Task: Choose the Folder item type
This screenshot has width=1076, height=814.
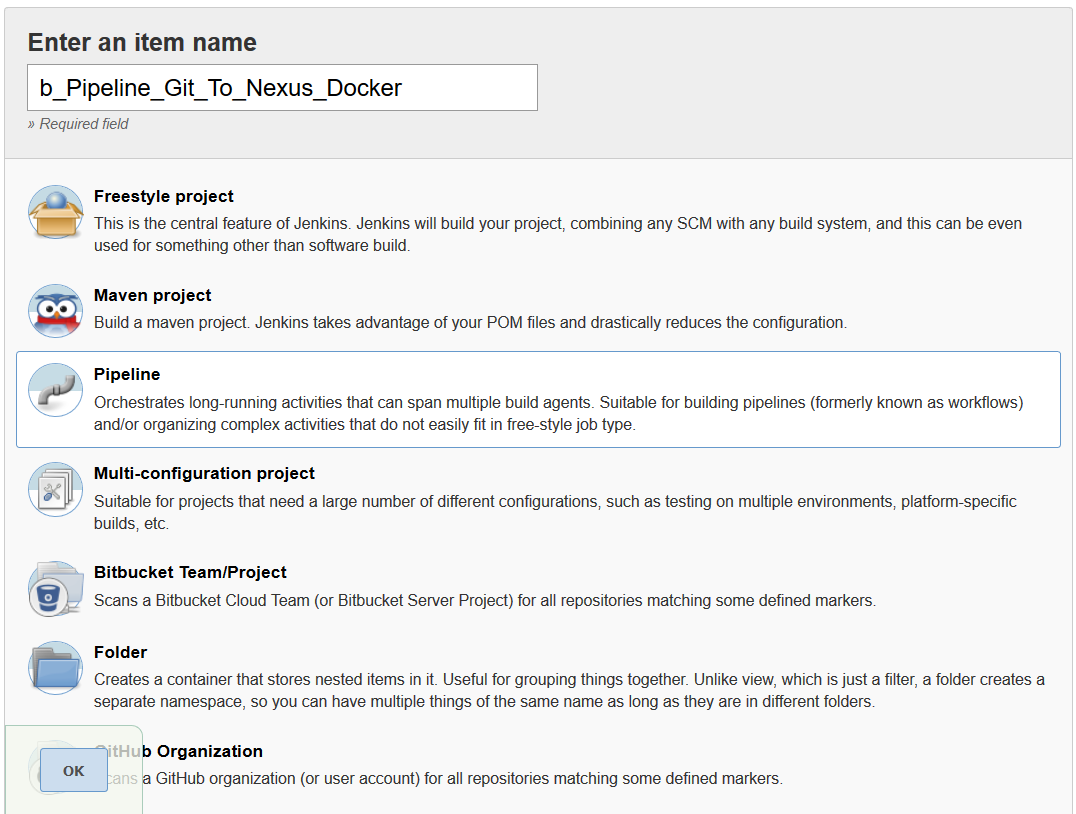Action: (120, 652)
